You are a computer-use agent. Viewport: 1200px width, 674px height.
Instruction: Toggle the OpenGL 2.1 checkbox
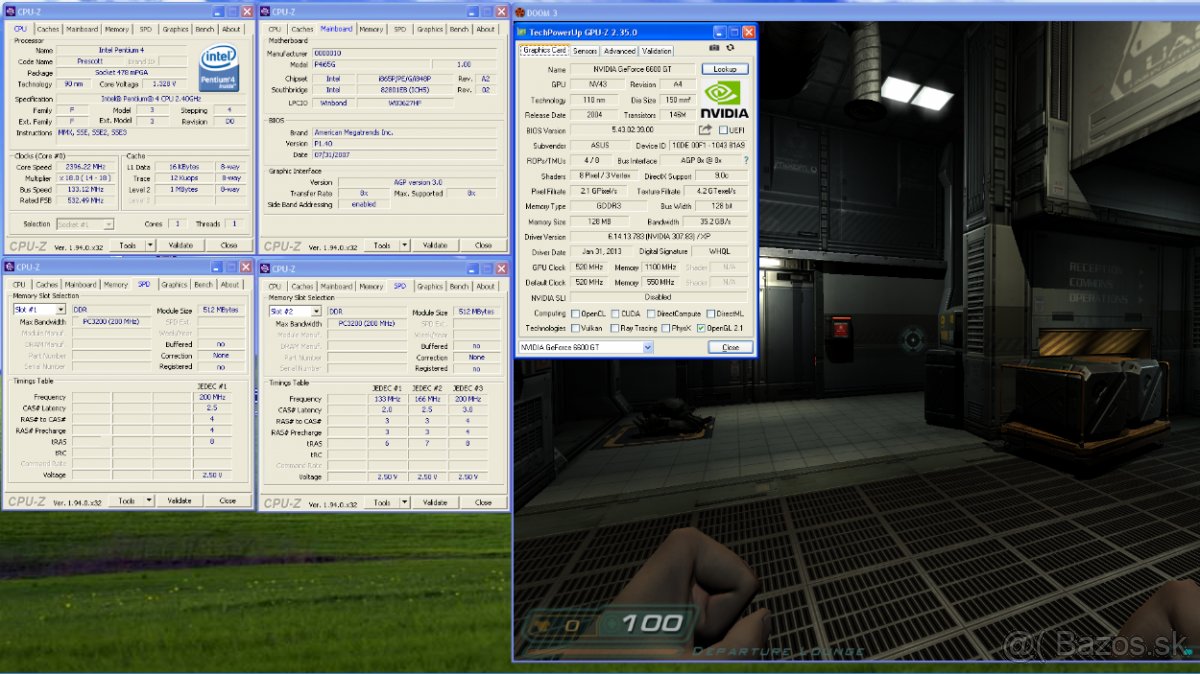click(699, 328)
